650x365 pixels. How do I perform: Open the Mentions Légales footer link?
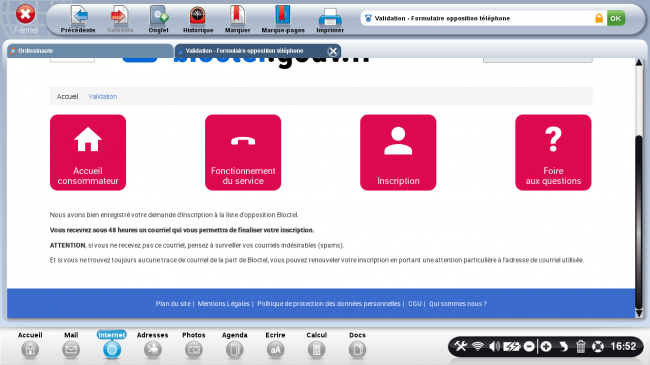pos(223,304)
